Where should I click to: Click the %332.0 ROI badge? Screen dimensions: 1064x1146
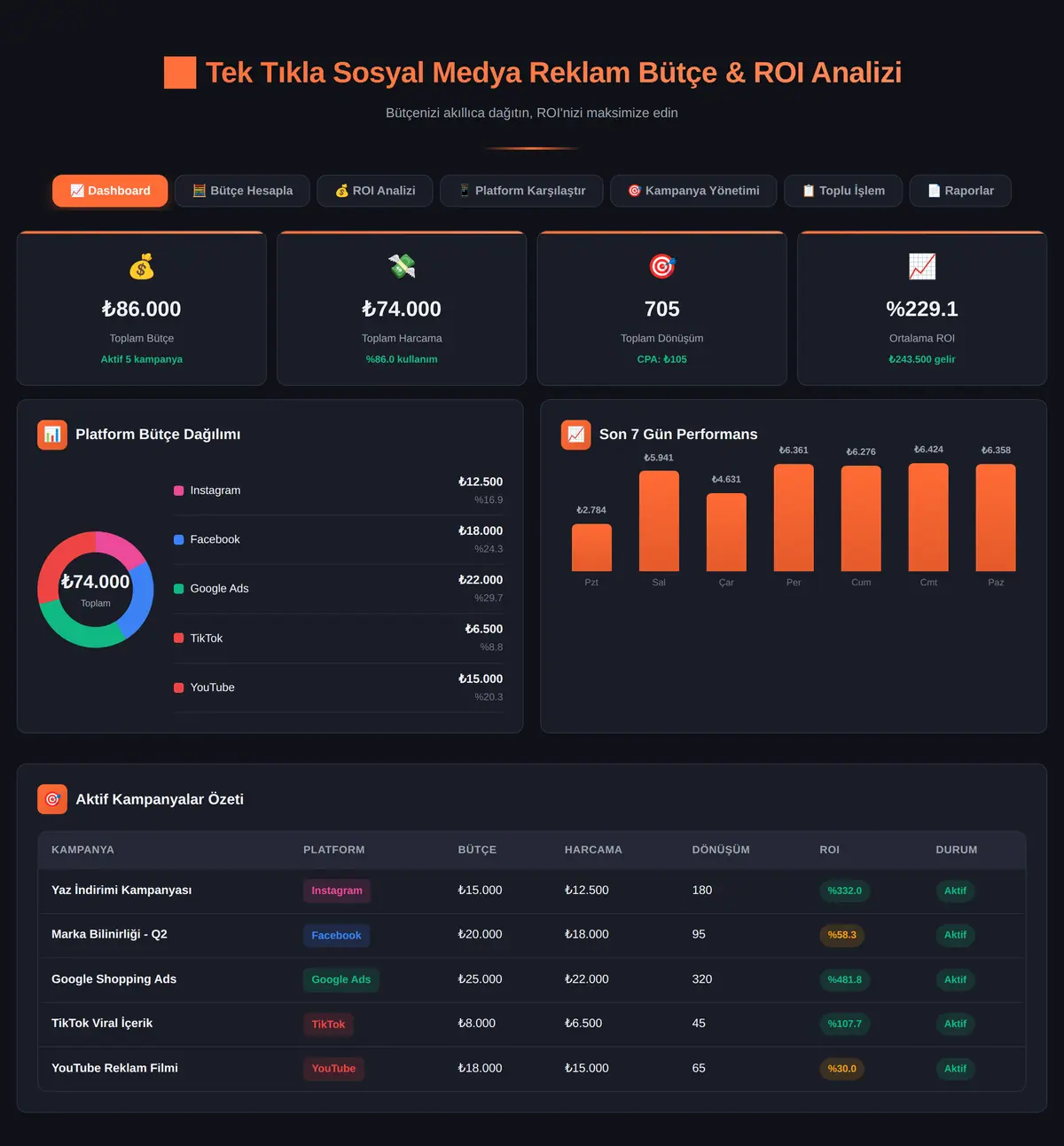844,891
